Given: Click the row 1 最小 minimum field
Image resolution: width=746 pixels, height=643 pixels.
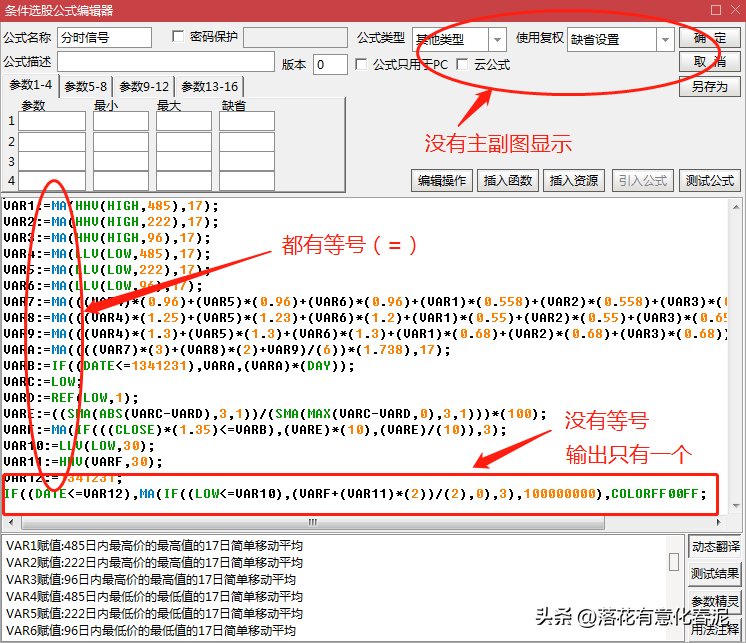Looking at the screenshot, I should pos(121,121).
